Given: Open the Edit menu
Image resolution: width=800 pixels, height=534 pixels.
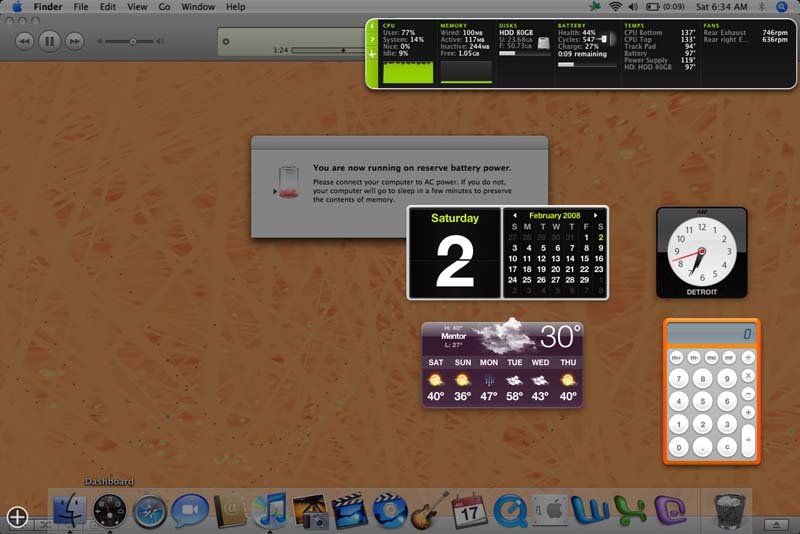Looking at the screenshot, I should (x=108, y=7).
